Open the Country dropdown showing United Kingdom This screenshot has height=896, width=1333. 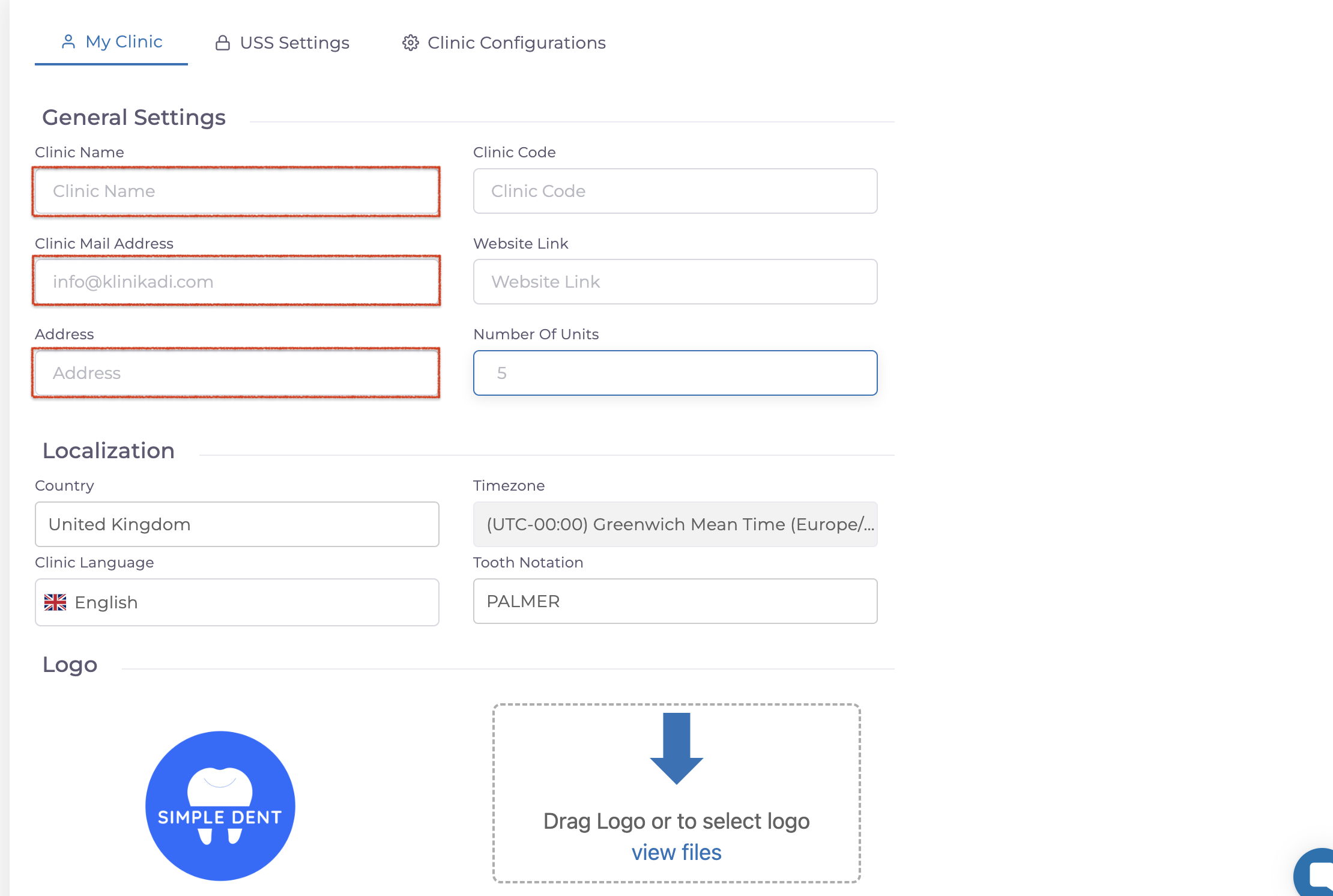[x=237, y=524]
